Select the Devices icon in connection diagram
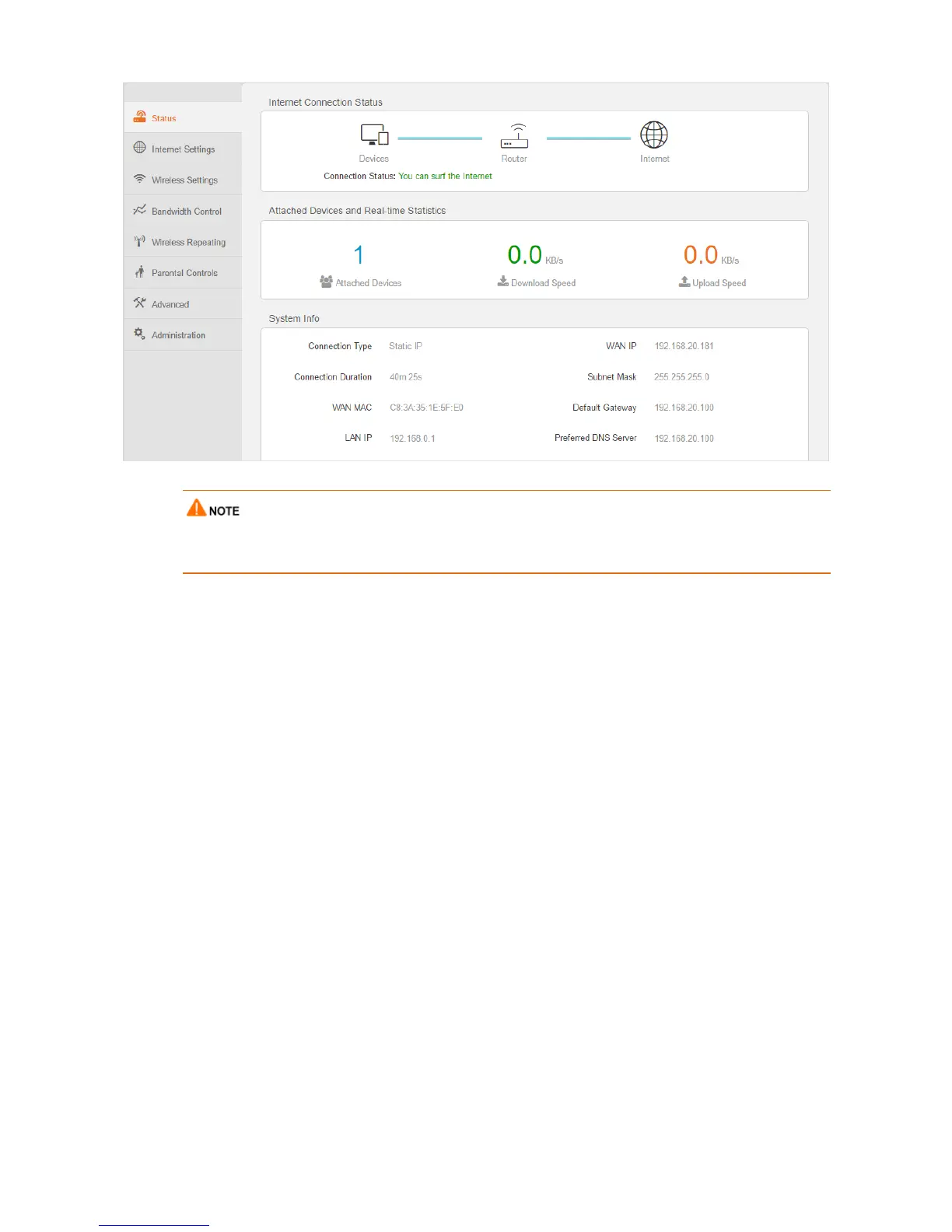Viewport: 952px width, 1232px height. tap(374, 135)
